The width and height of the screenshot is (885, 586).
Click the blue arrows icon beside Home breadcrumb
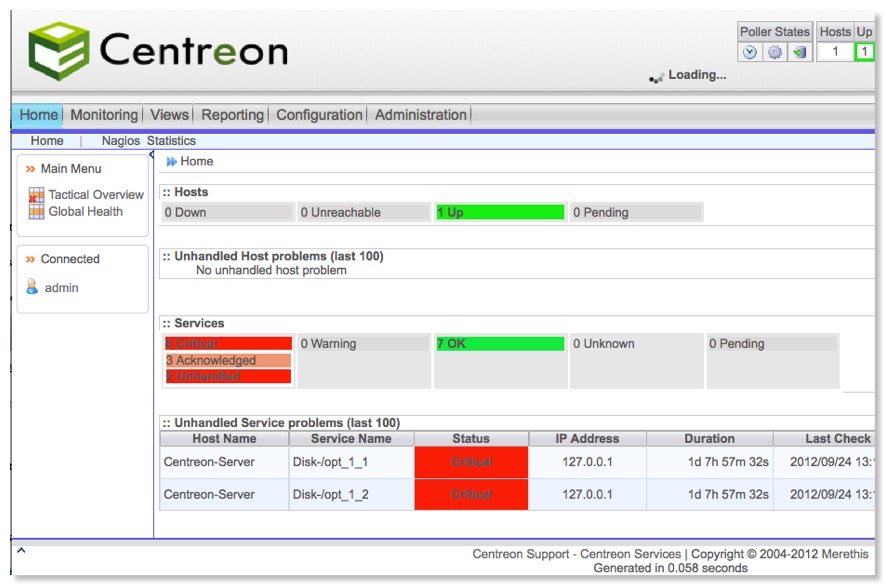pyautogui.click(x=172, y=162)
